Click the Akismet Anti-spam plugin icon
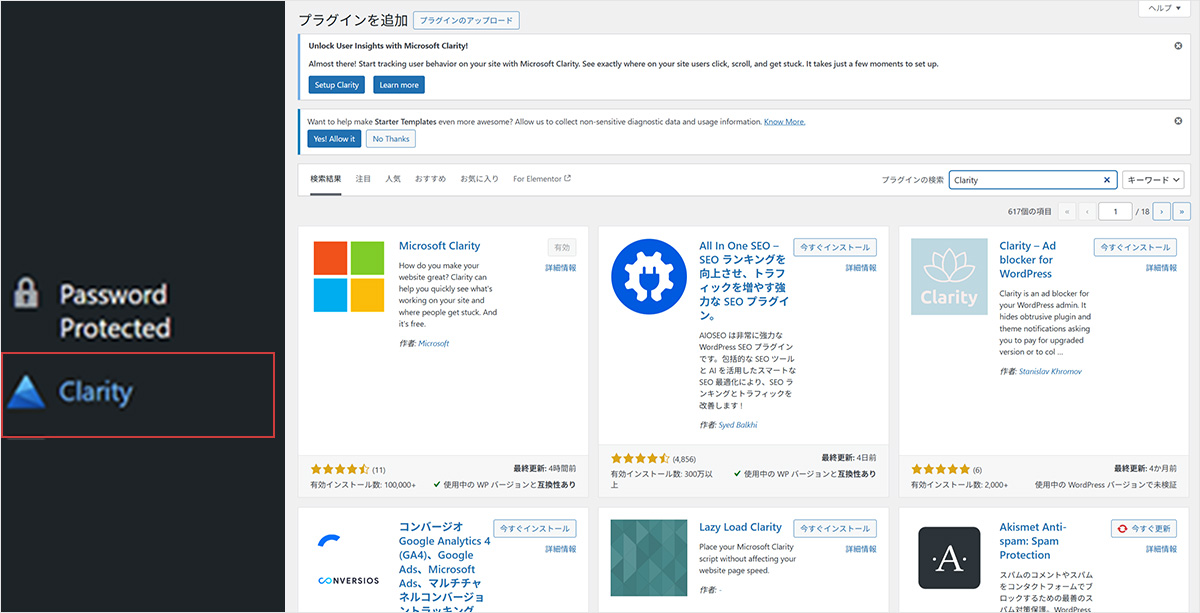Image resolution: width=1200 pixels, height=613 pixels. (948, 558)
